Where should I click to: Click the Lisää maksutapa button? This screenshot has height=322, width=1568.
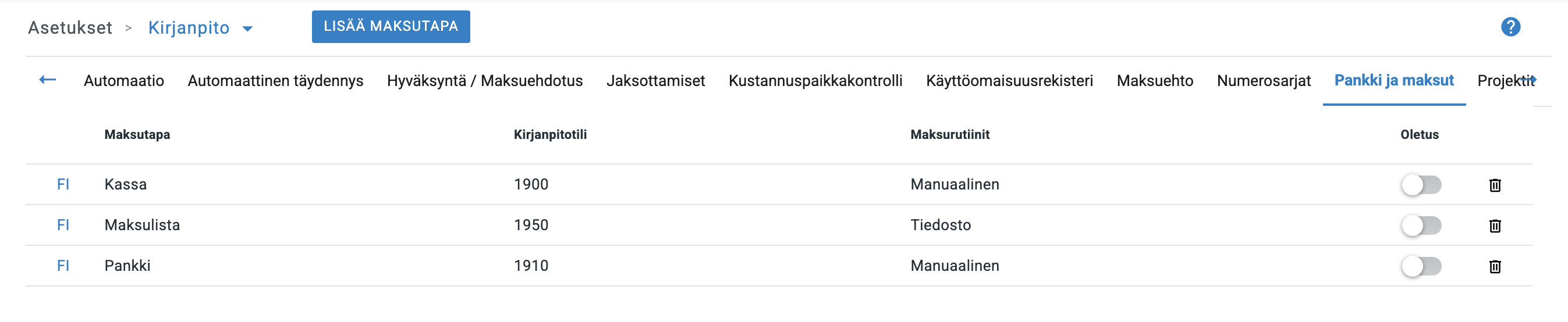390,27
